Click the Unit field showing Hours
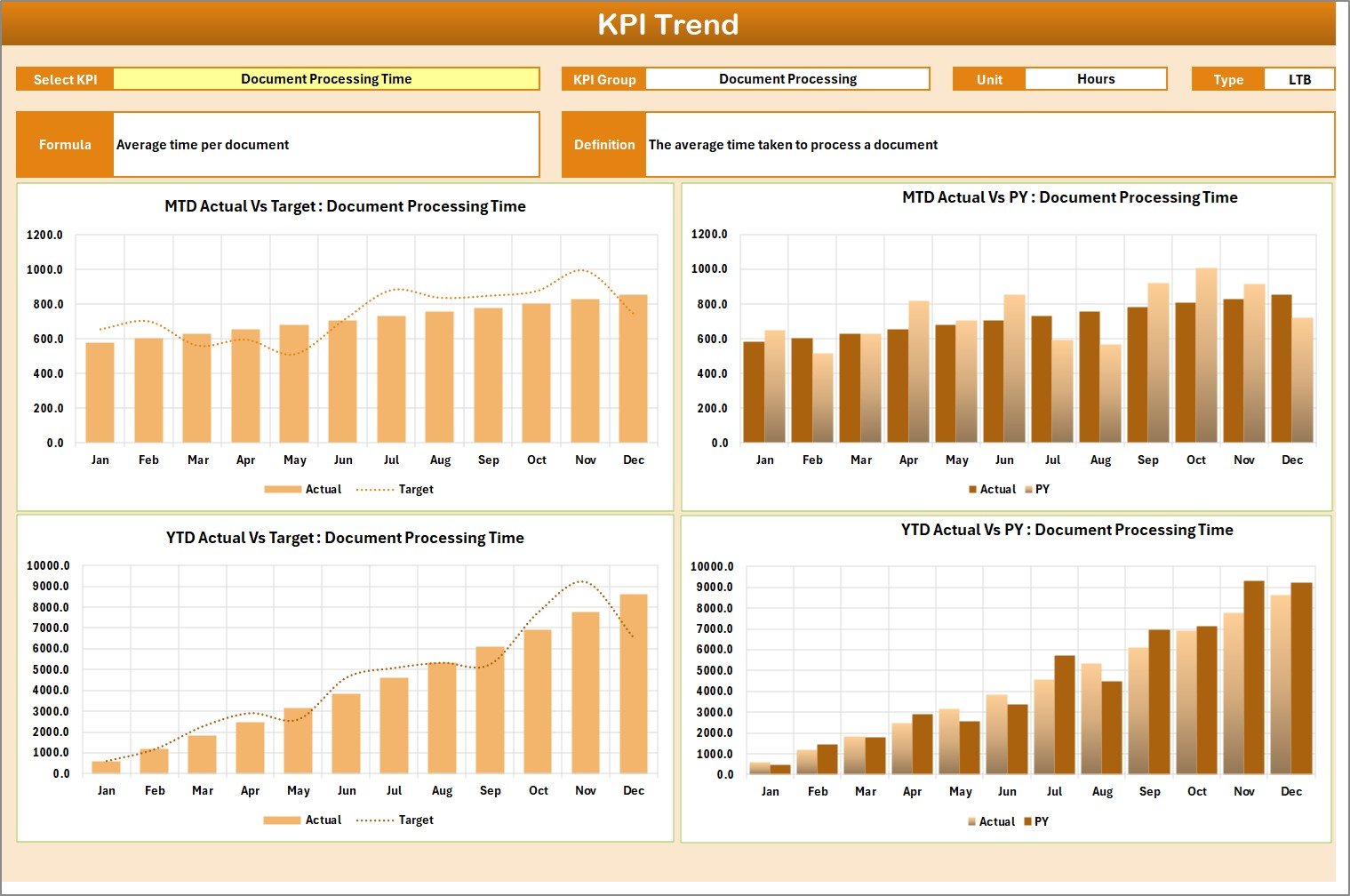1350x896 pixels. coord(1096,78)
